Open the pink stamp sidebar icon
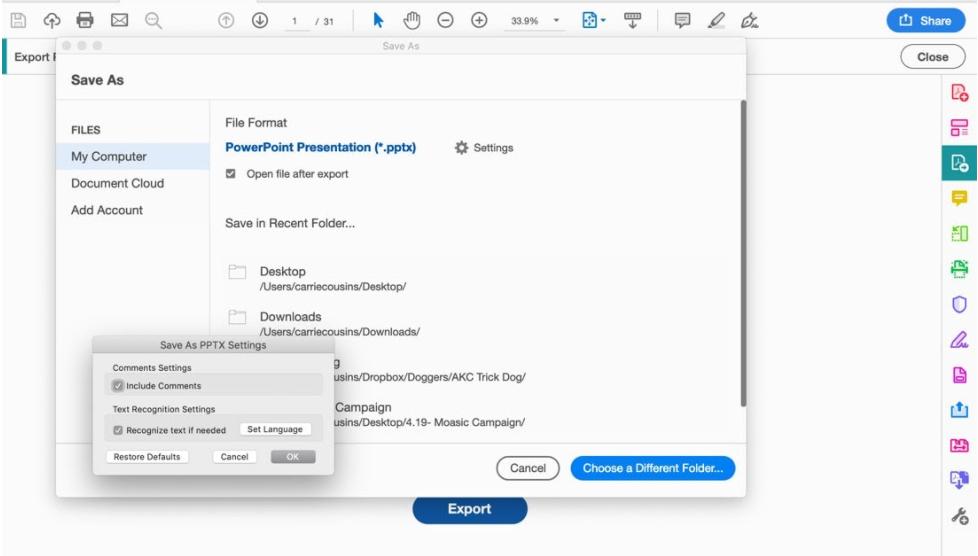This screenshot has height=556, width=978. (959, 445)
